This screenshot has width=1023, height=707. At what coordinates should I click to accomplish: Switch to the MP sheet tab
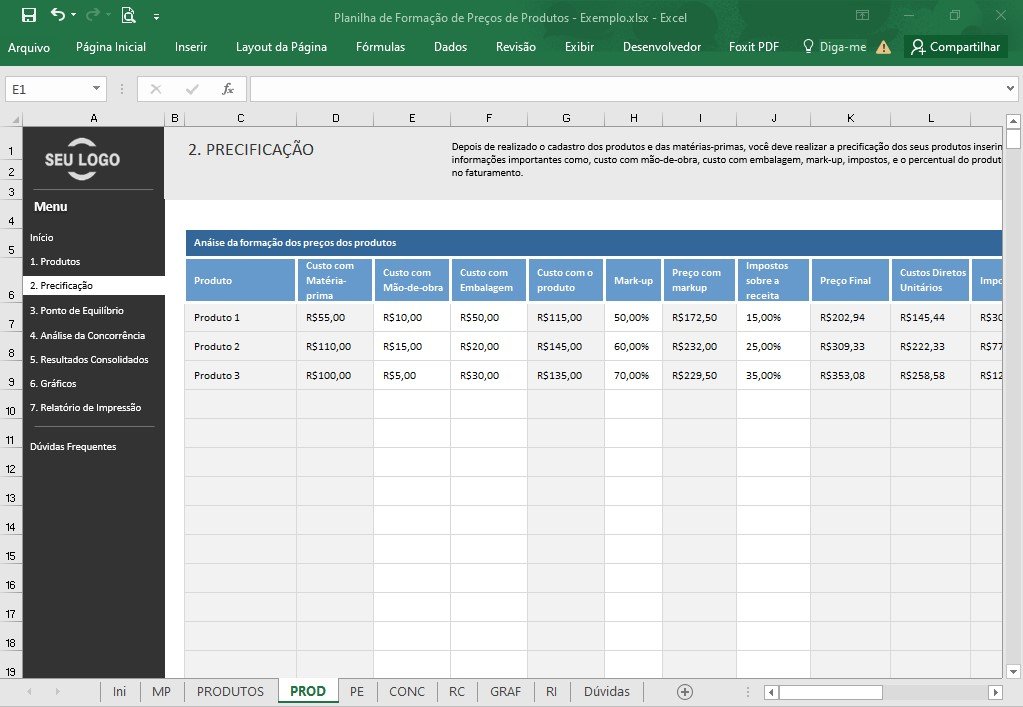(161, 691)
